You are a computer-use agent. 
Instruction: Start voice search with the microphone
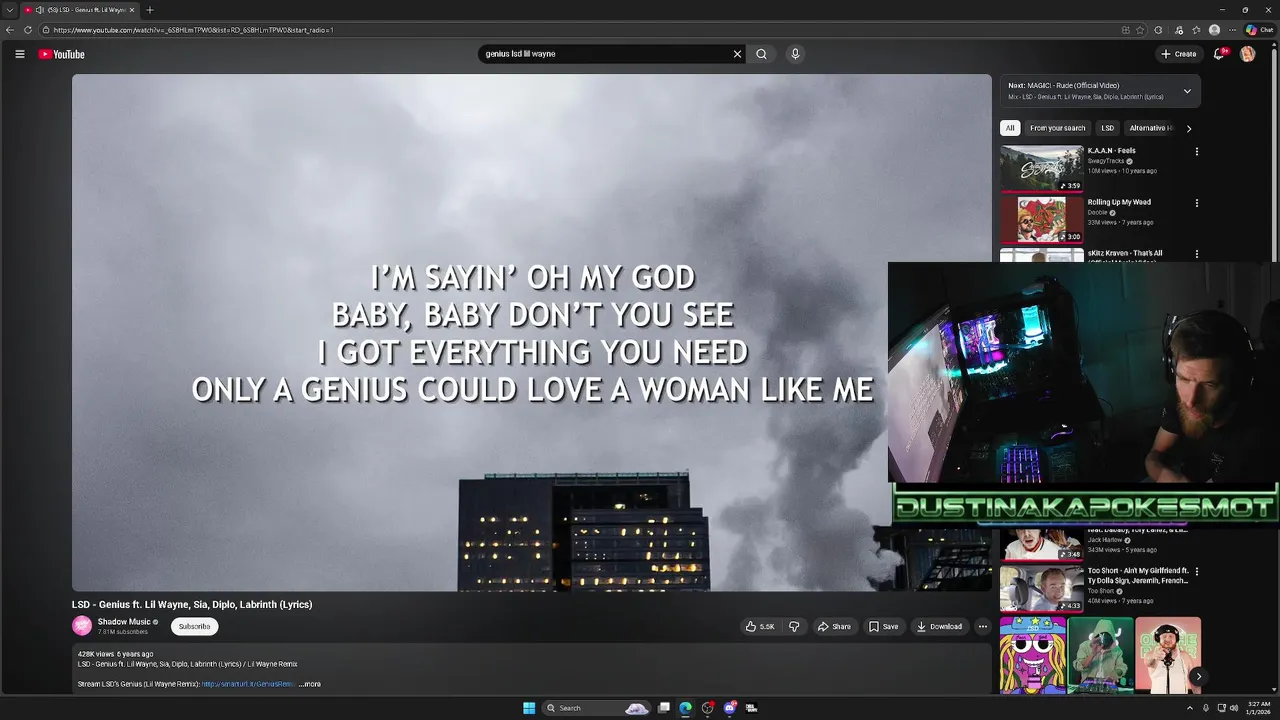click(795, 54)
